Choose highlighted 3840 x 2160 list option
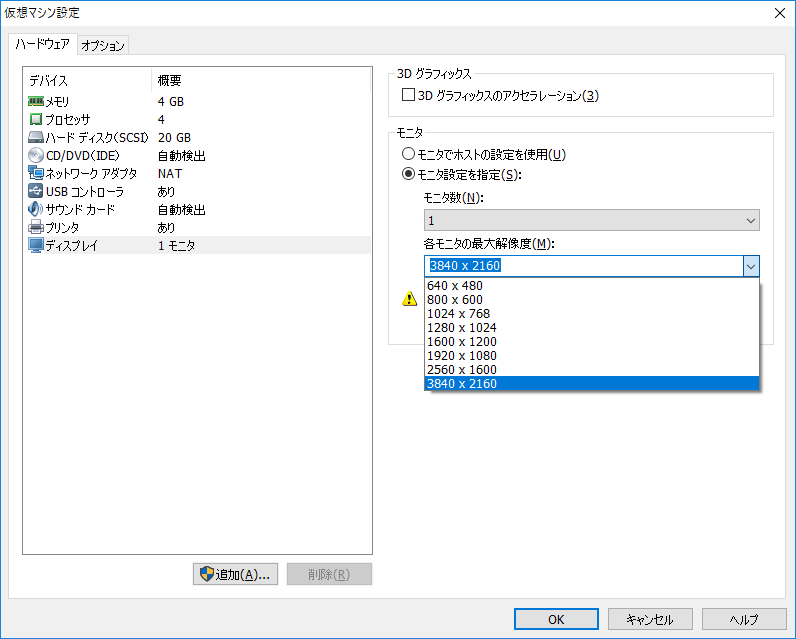Viewport: 796px width, 639px height. pos(591,384)
